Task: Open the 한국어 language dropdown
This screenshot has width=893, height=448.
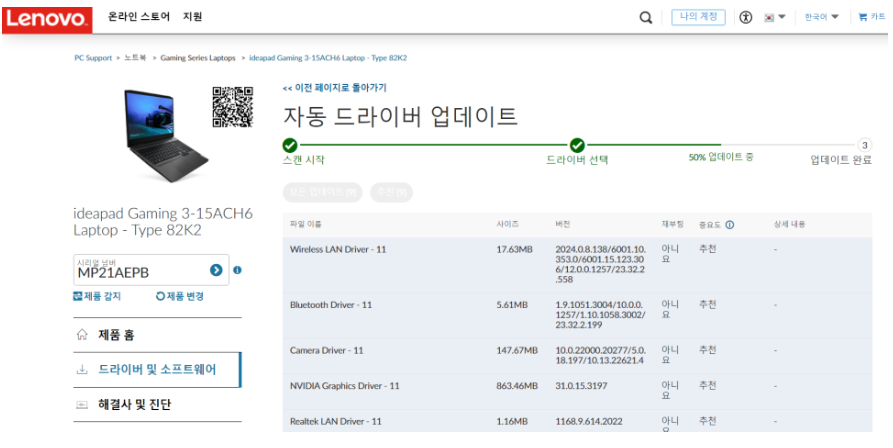Action: pyautogui.click(x=821, y=17)
